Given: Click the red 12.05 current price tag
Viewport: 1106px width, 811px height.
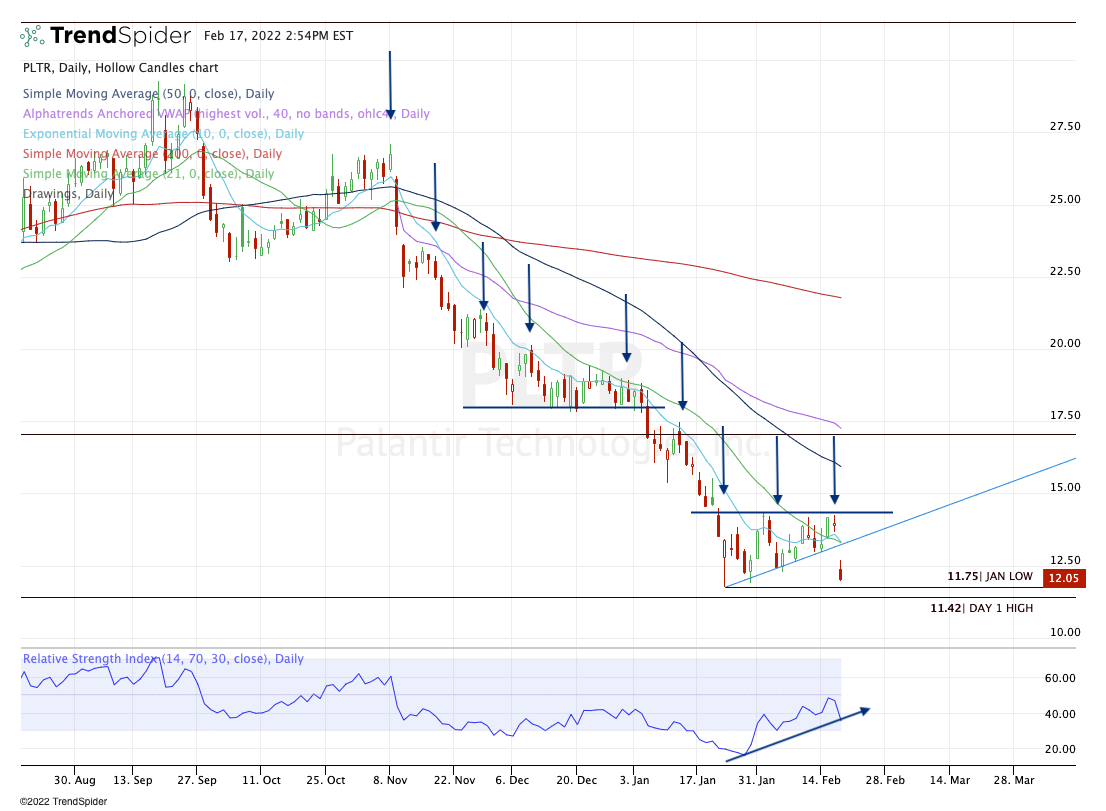Looking at the screenshot, I should tap(1059, 577).
